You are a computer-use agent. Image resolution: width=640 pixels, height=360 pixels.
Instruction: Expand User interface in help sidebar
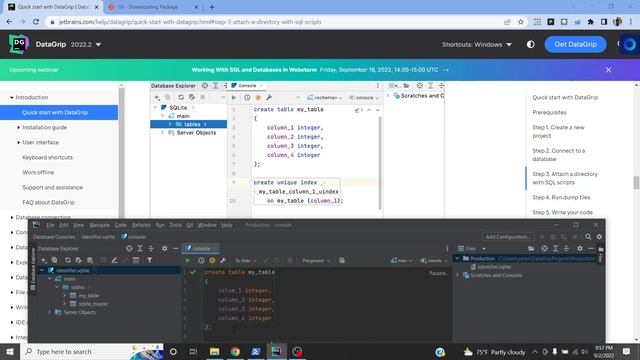(18, 142)
